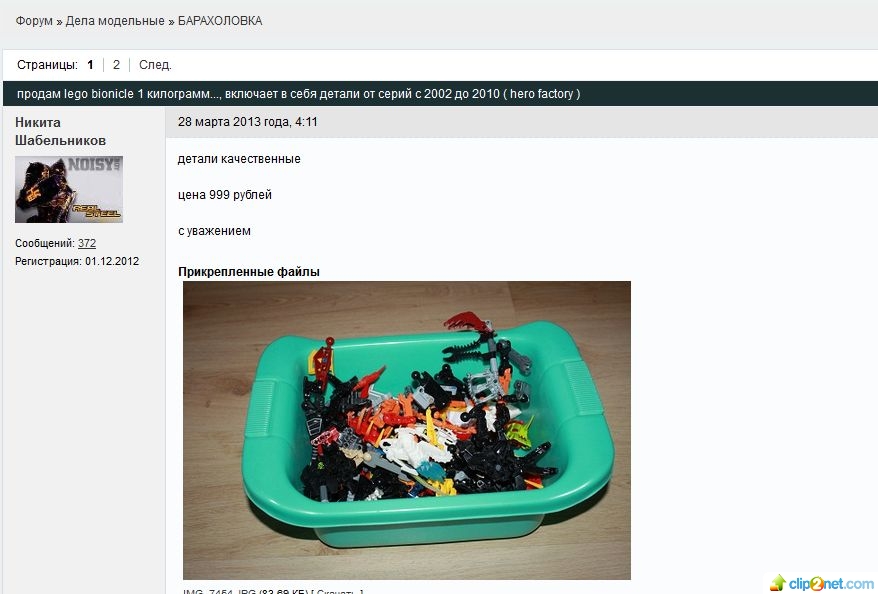
Task: Click the Страницы: pagination label
Action: point(47,65)
